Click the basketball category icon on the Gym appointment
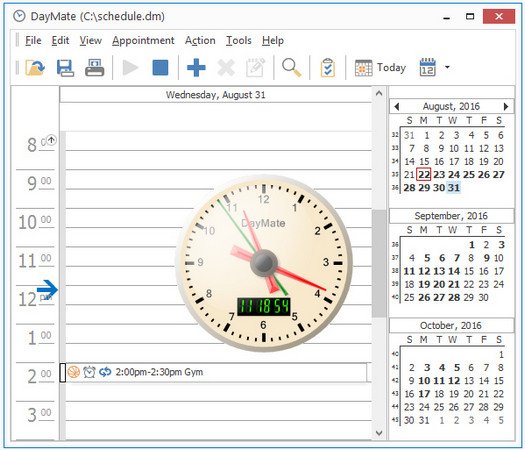This screenshot has height=450, width=525. tap(74, 372)
